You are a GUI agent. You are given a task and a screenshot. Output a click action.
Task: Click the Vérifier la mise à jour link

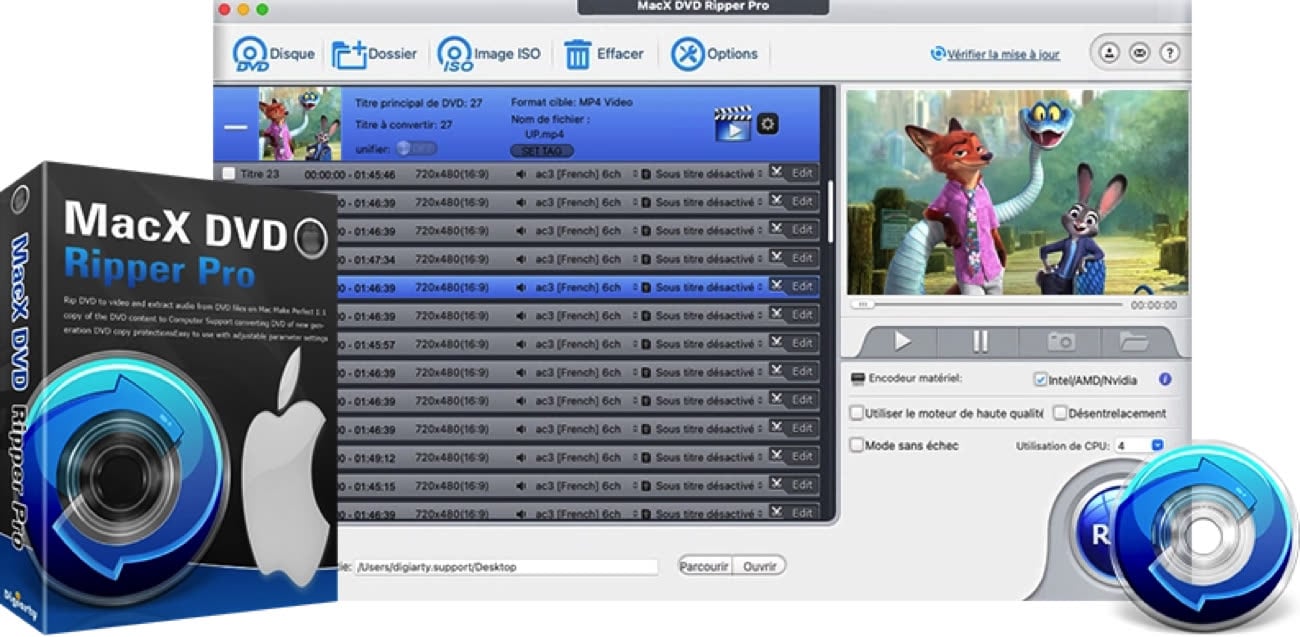(x=994, y=54)
